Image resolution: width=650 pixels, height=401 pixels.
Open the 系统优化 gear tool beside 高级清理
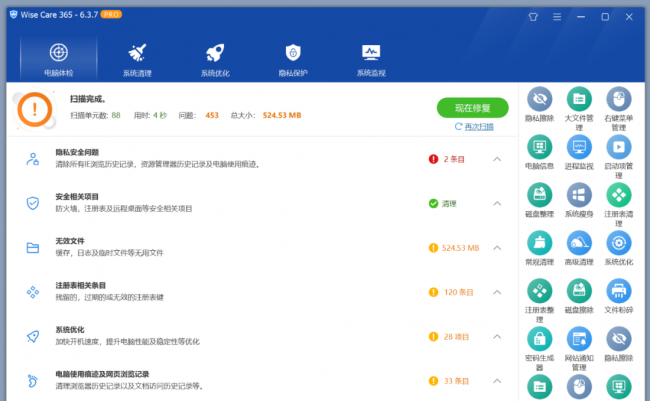[x=618, y=249]
